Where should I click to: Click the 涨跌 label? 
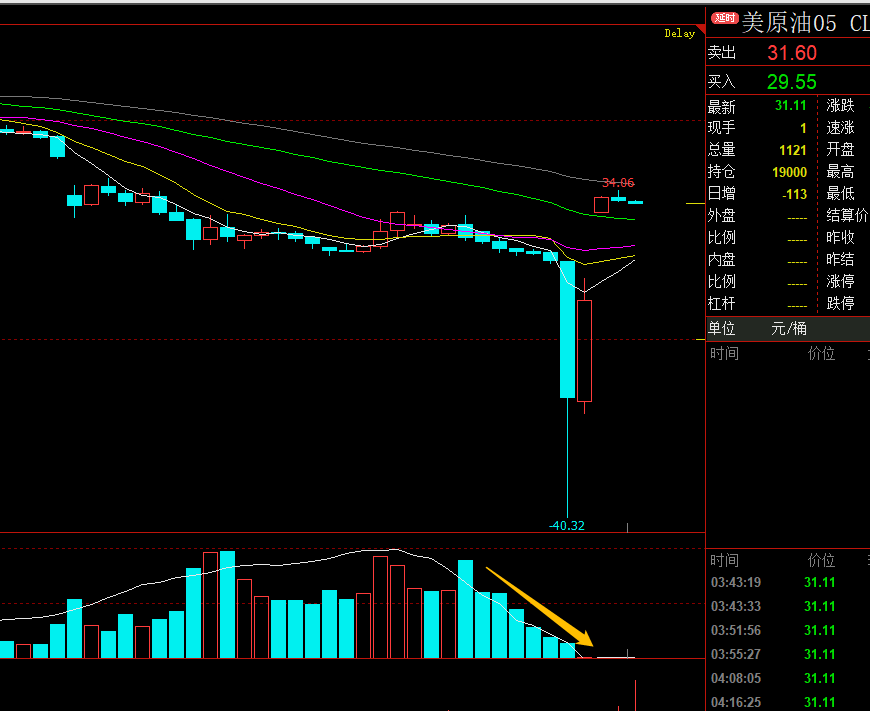840,105
